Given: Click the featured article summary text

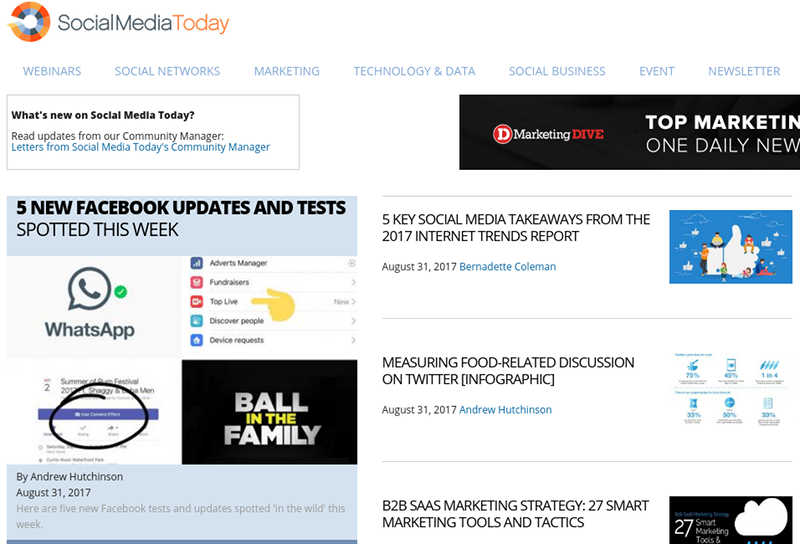Looking at the screenshot, I should point(181,516).
